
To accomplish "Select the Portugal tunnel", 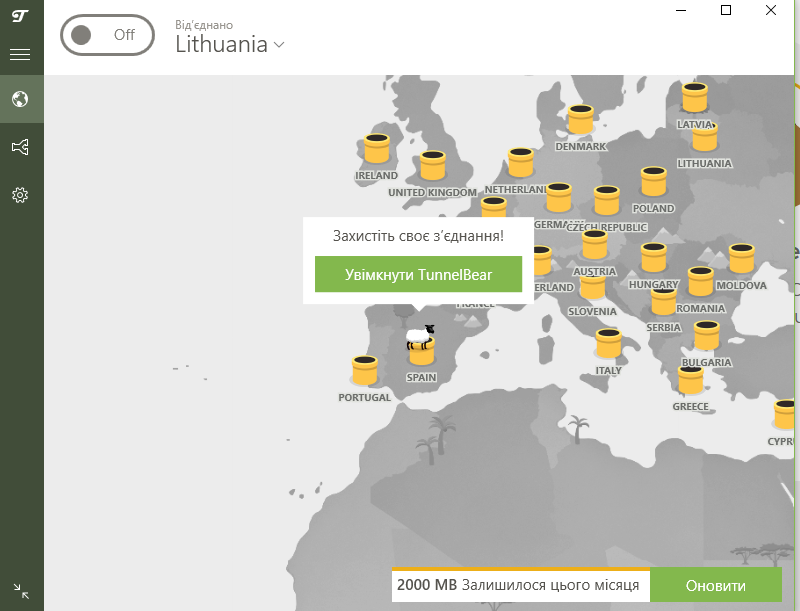I will point(365,370).
